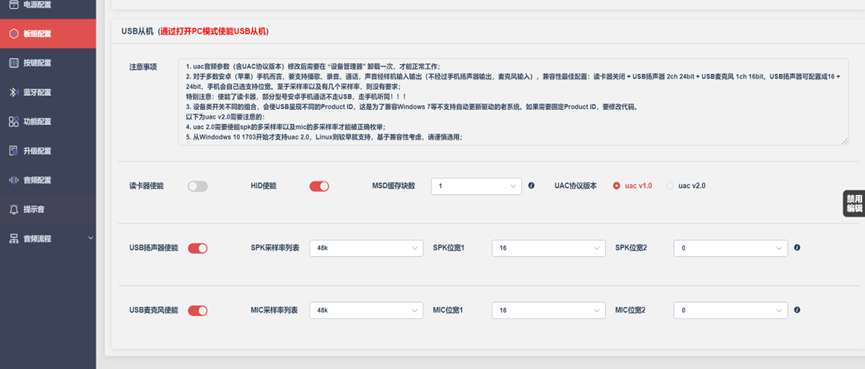Screen dimensions: 865x369
Task: Open the SPK位宽2 dropdown
Action: (x=730, y=248)
